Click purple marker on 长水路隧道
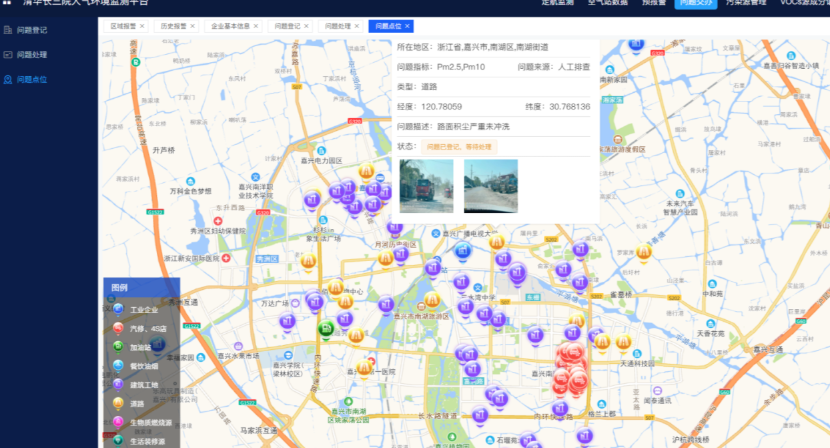The height and width of the screenshot is (448, 830). click(480, 416)
